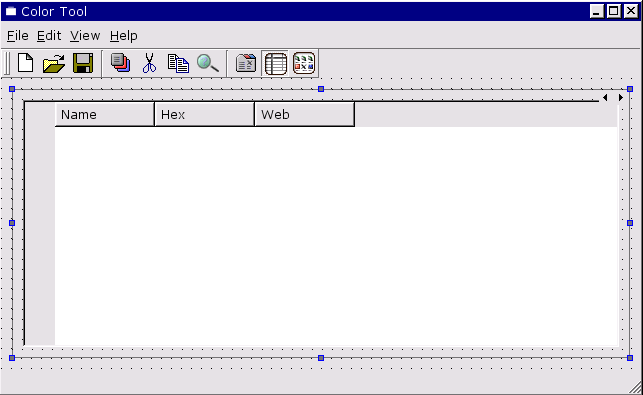Select the Web column header
643x395 pixels.
[304, 114]
